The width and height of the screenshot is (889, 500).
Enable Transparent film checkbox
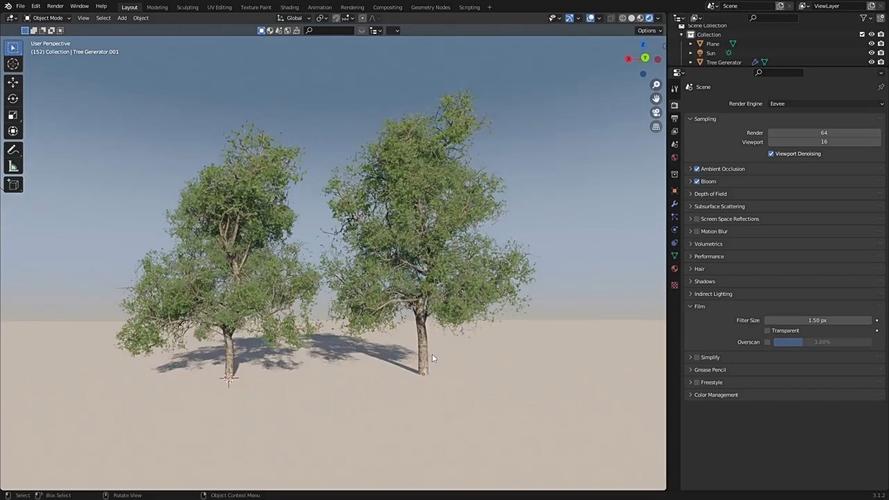[767, 330]
